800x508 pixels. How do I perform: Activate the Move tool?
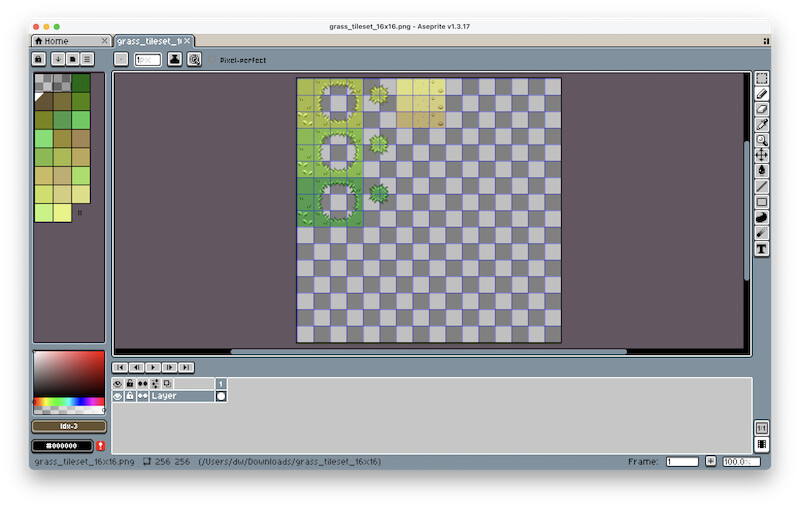coord(761,155)
